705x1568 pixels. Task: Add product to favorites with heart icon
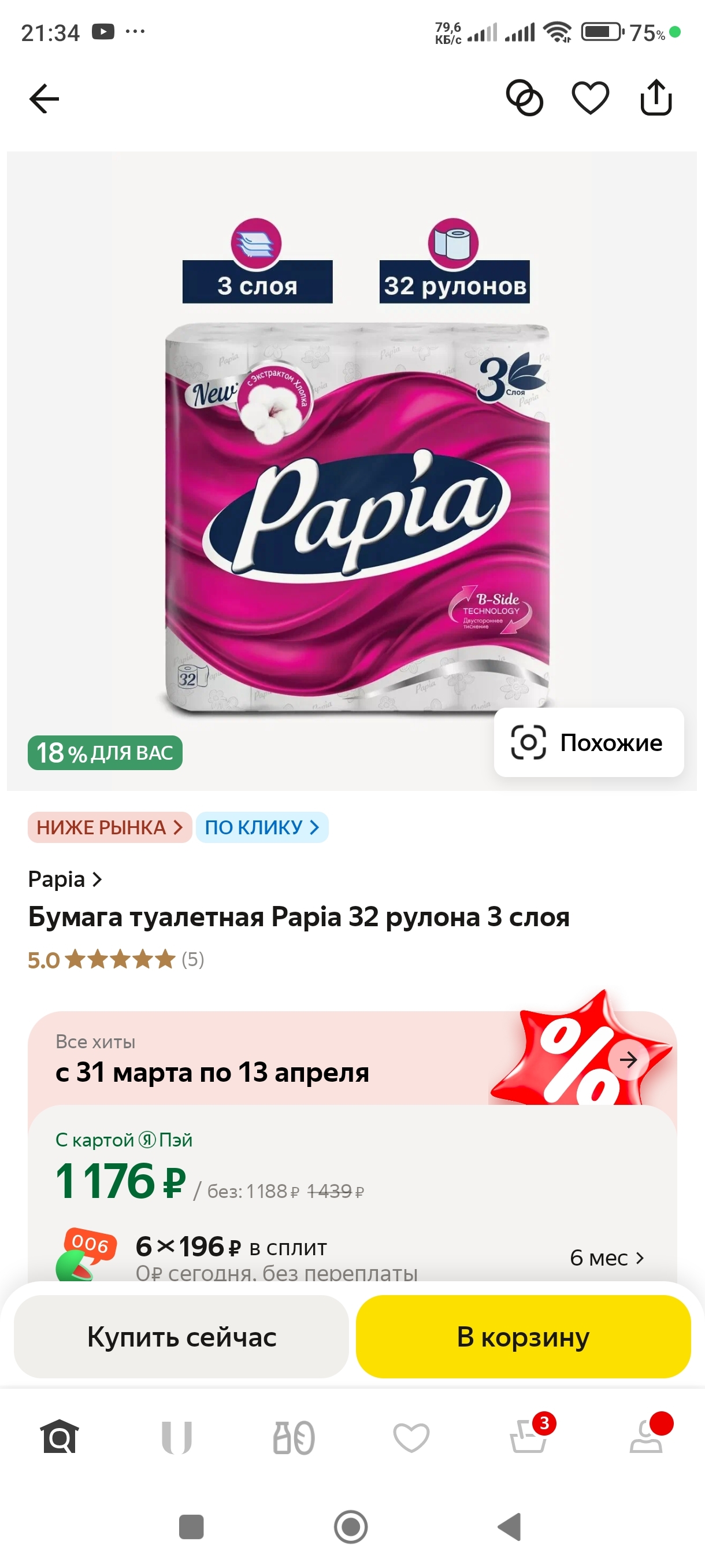point(590,98)
